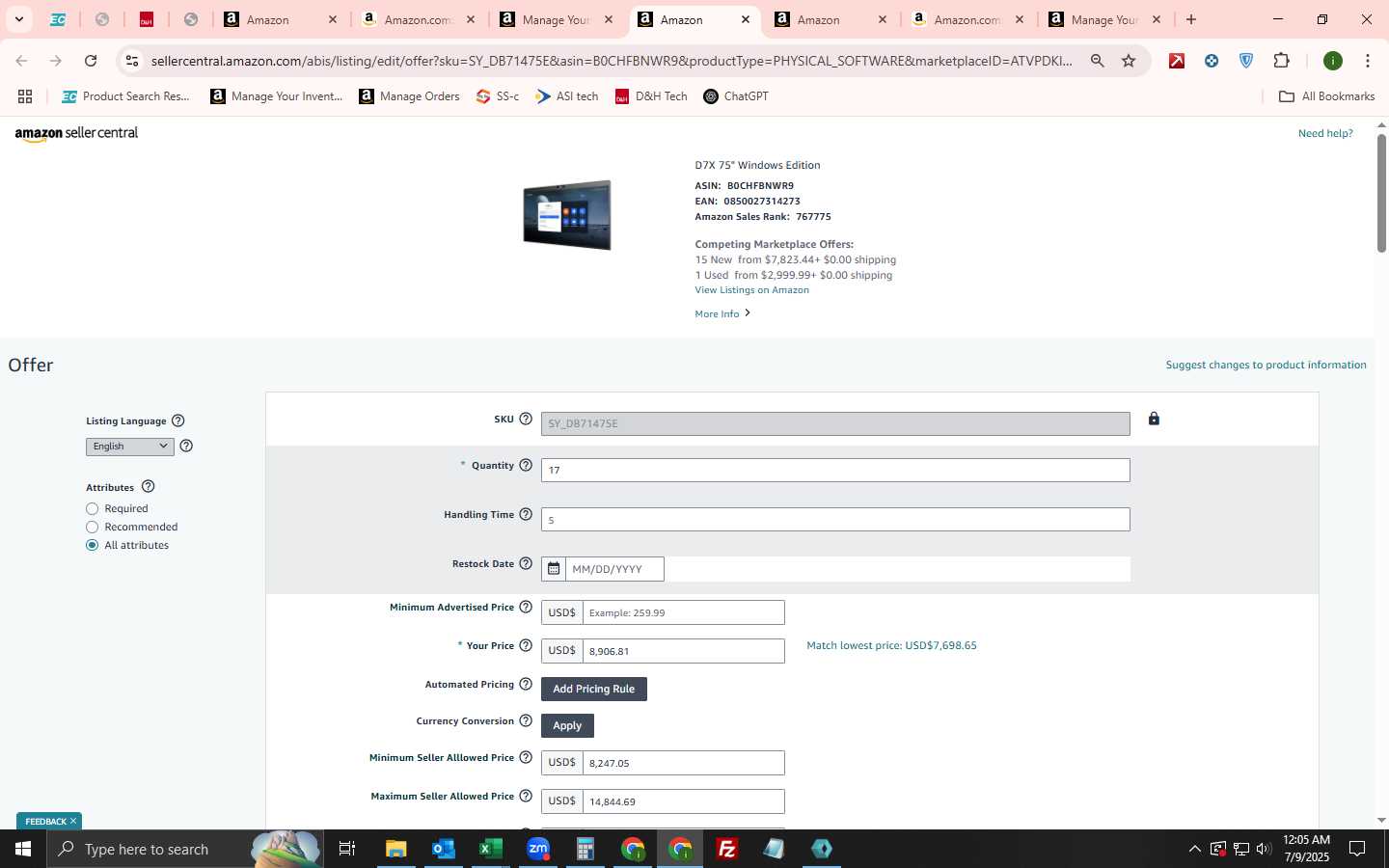
Task: Click the Minimum Advertised Price help icon
Action: point(526,607)
